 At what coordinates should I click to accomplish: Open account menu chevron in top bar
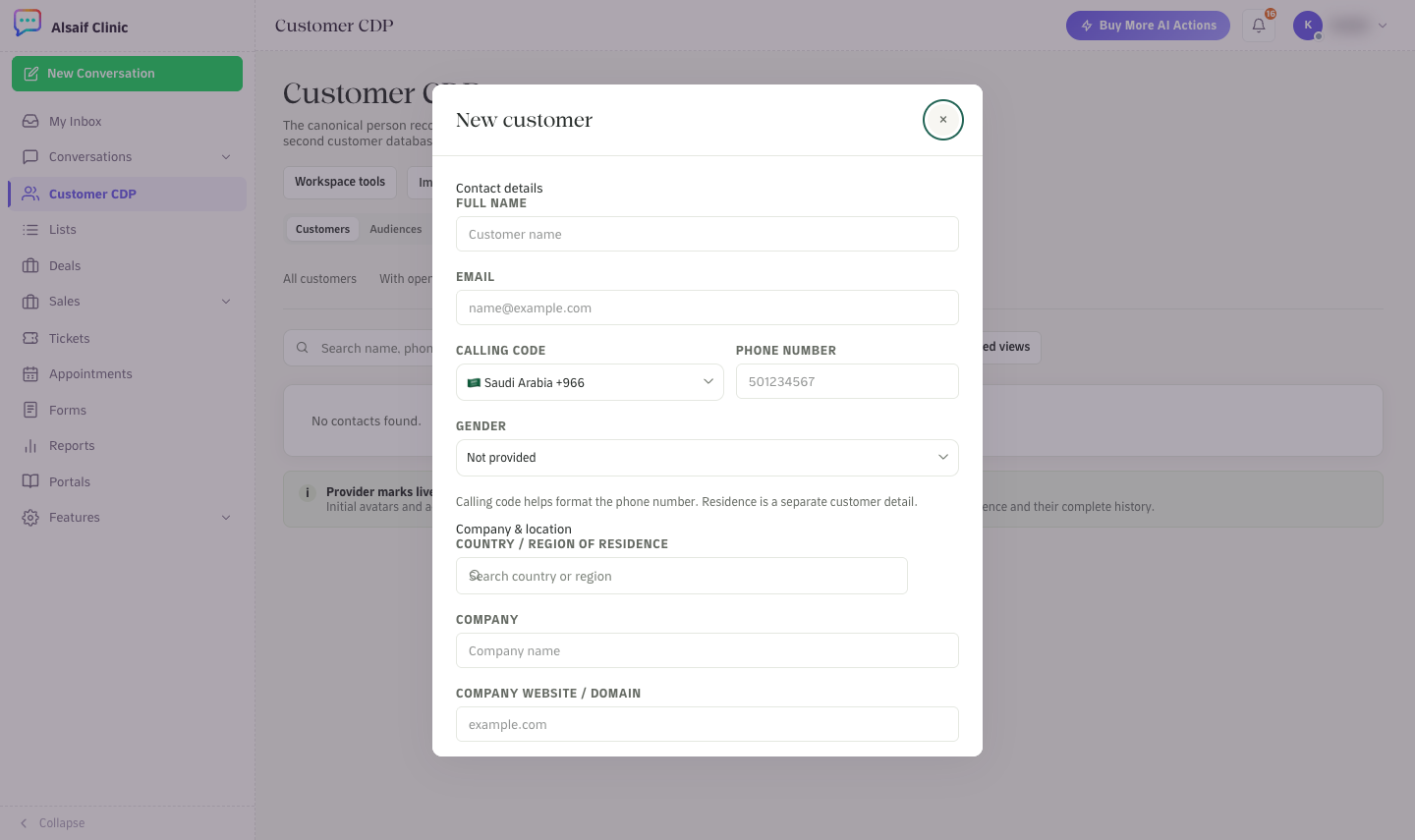coord(1383,26)
